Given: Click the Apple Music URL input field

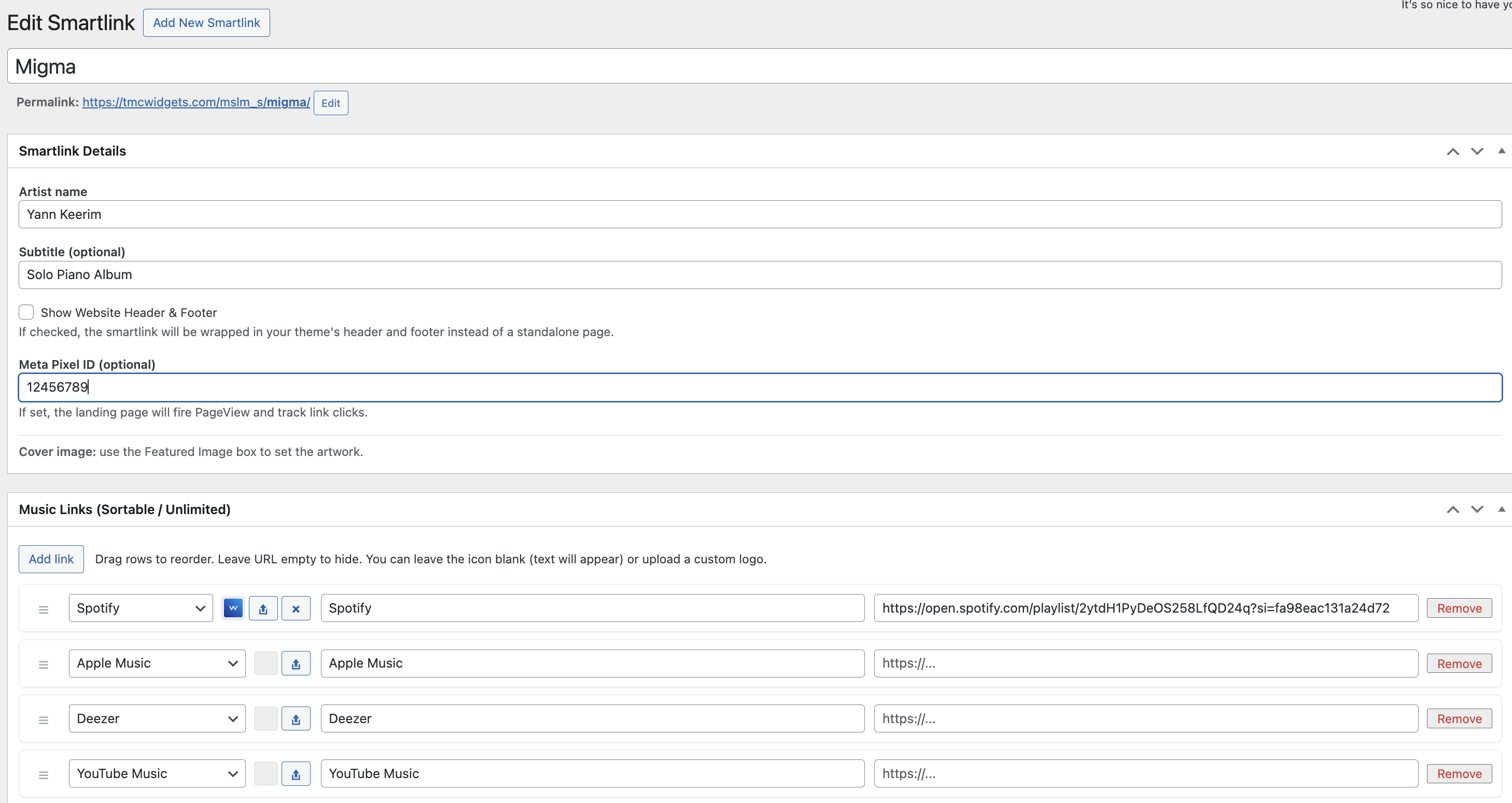Looking at the screenshot, I should coord(1145,663).
